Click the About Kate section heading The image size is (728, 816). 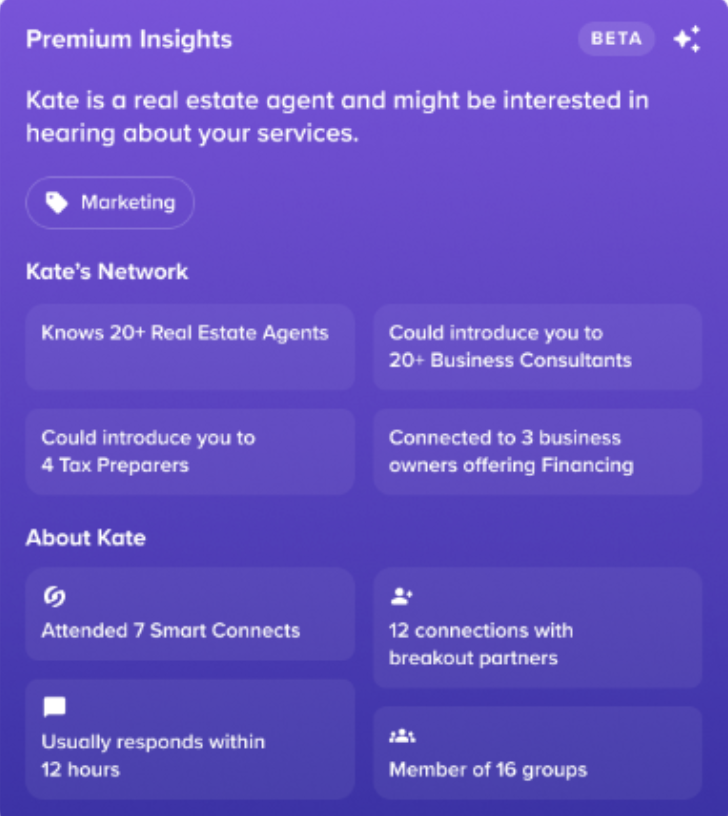(x=86, y=537)
